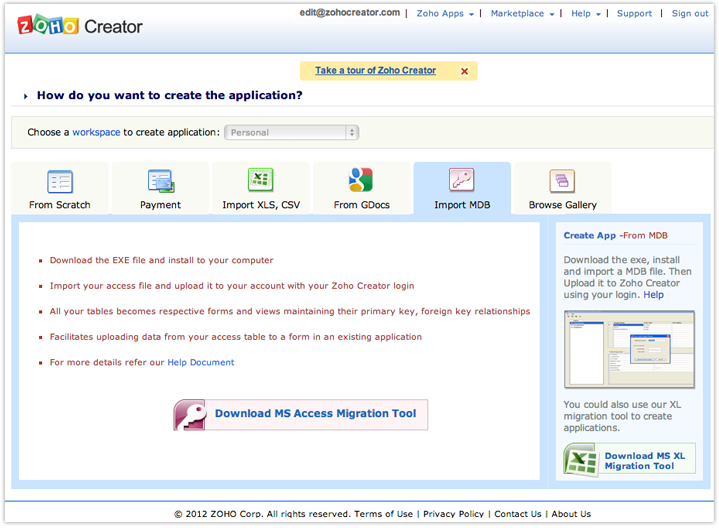Click the Browse Gallery icon

(x=562, y=181)
